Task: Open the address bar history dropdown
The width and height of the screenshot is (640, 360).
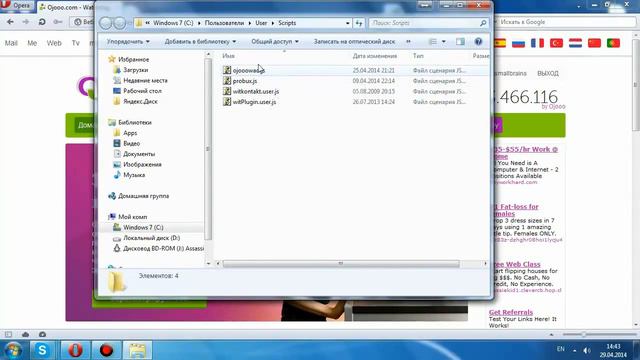Action: click(x=347, y=23)
